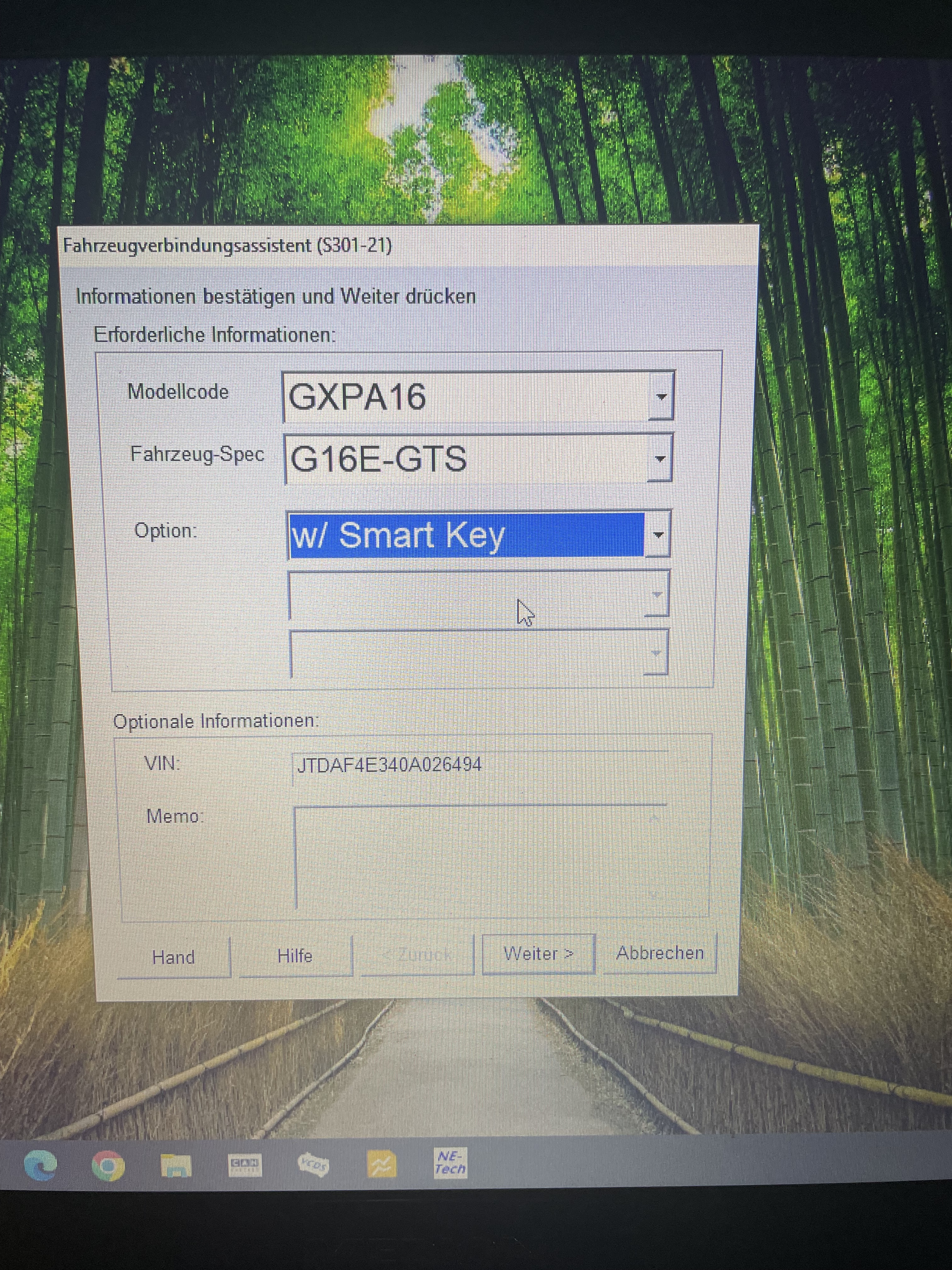Focus the Memo text area
Image resolution: width=952 pixels, height=1270 pixels.
[x=480, y=857]
